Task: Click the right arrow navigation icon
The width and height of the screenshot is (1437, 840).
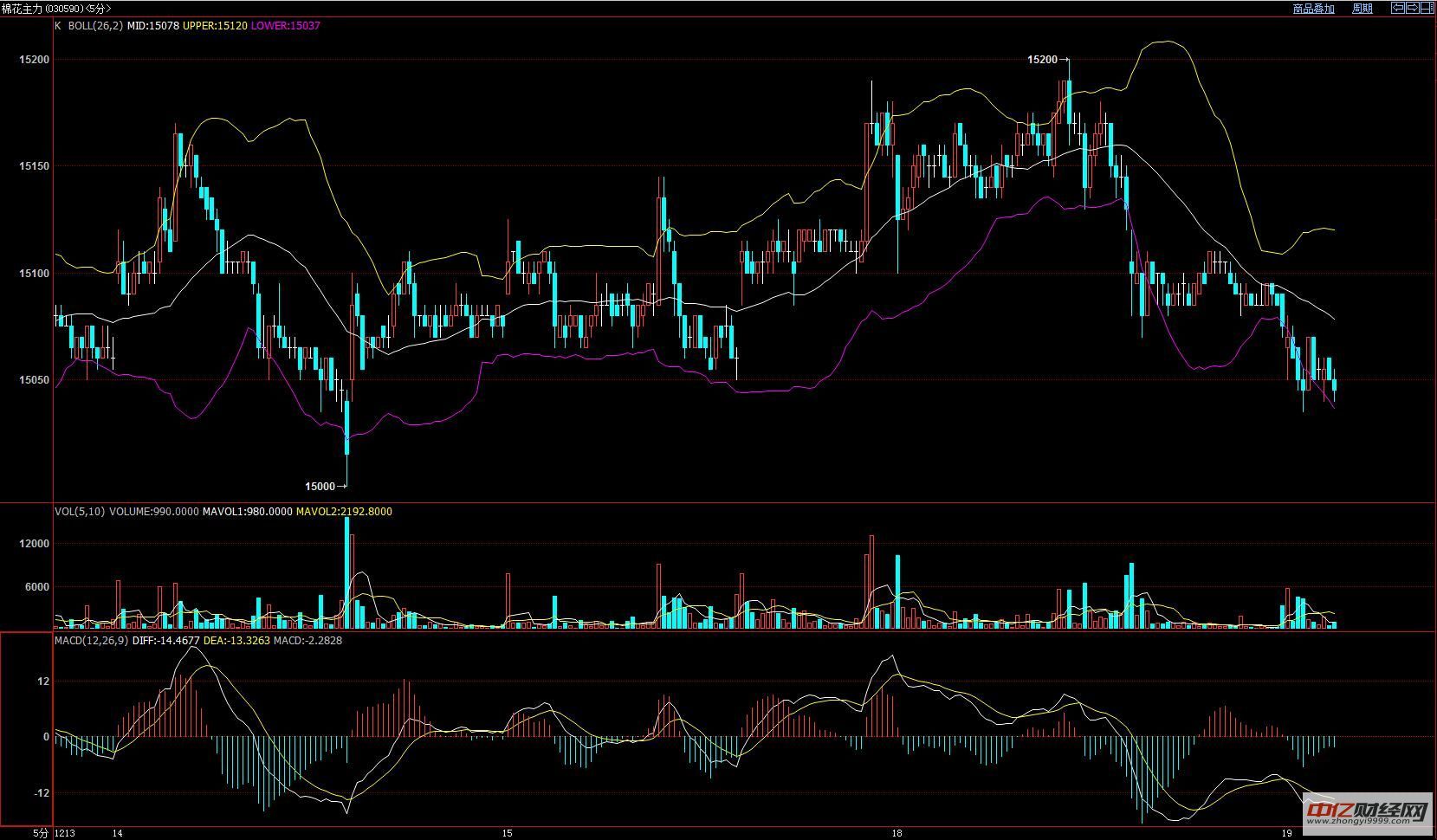Action: [1412, 8]
